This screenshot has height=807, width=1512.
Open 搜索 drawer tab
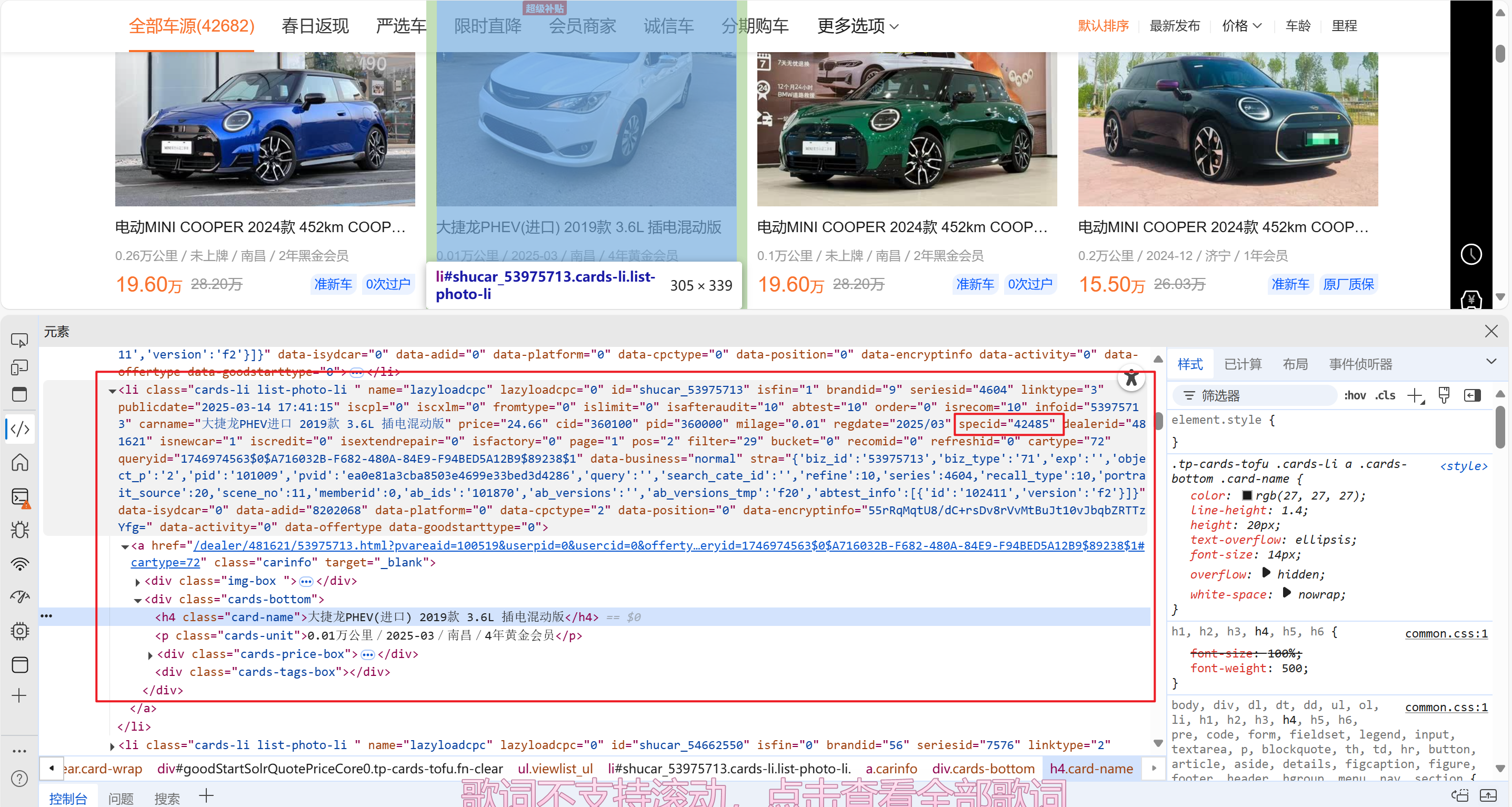(167, 798)
